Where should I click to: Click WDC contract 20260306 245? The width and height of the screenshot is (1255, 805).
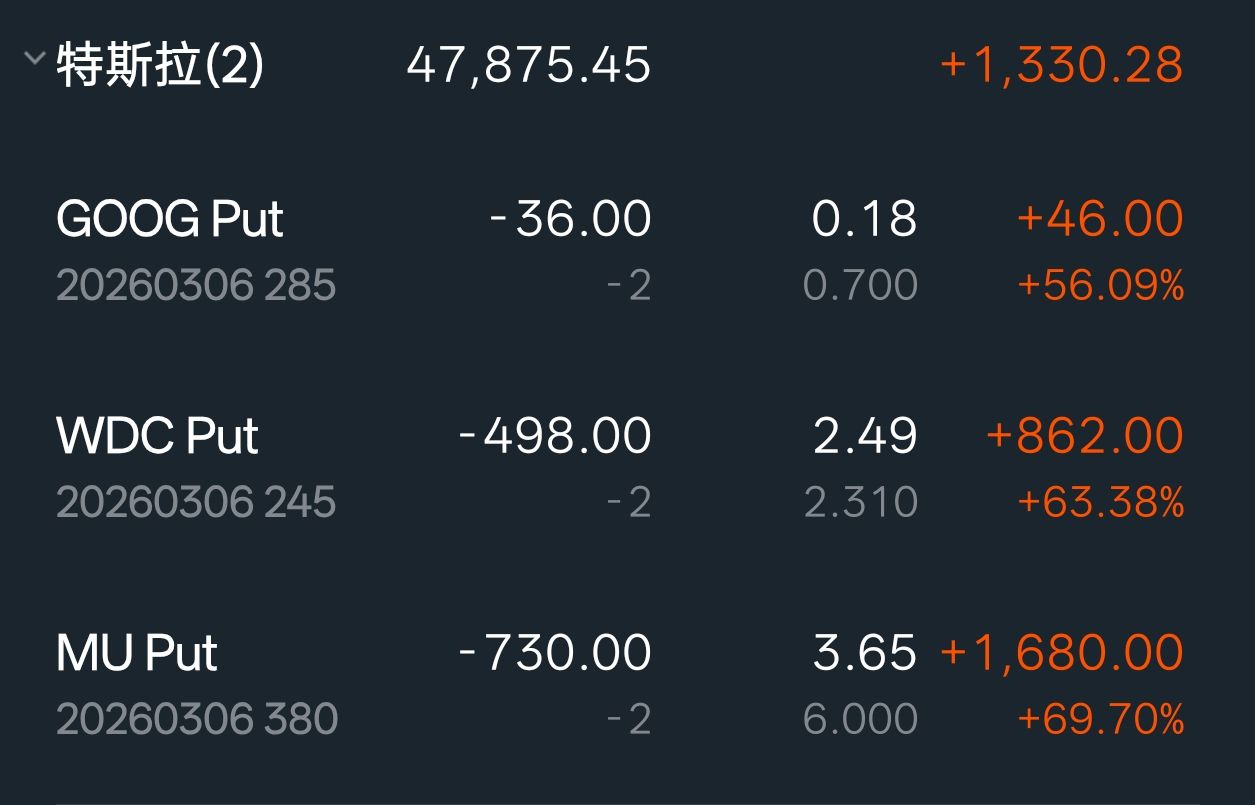tap(196, 502)
